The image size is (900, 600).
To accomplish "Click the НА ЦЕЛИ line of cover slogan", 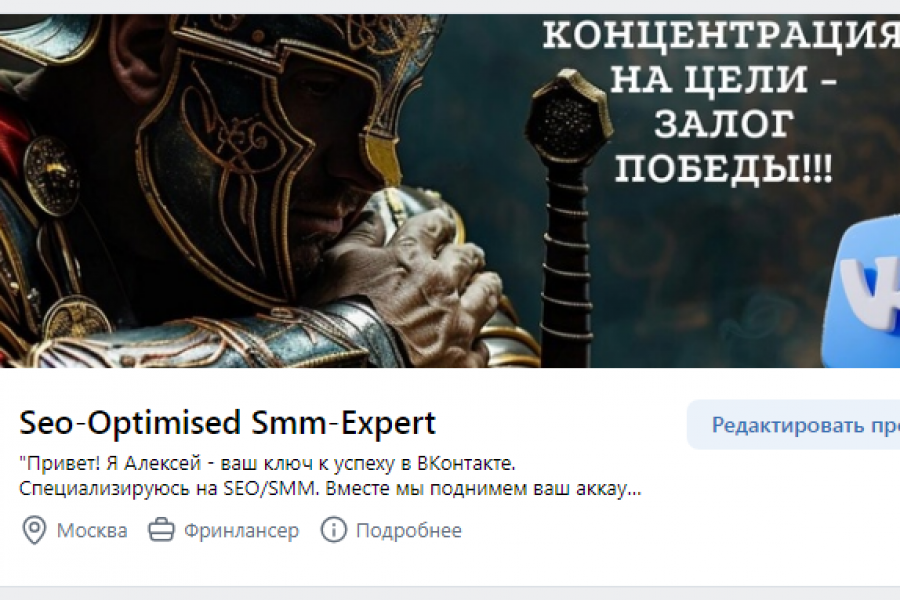I will 723,80.
